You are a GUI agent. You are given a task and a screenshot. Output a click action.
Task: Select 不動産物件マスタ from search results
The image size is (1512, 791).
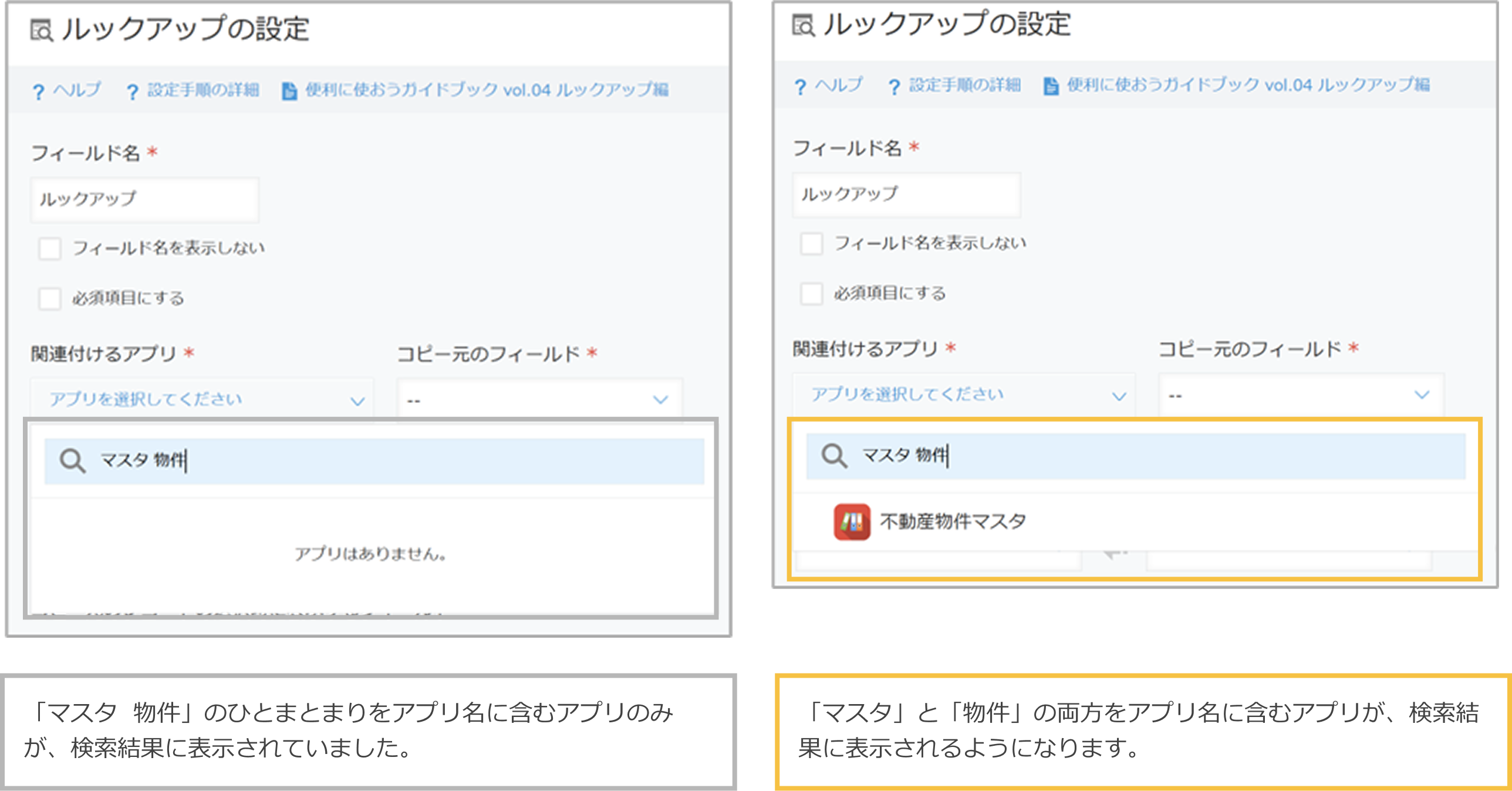point(952,521)
